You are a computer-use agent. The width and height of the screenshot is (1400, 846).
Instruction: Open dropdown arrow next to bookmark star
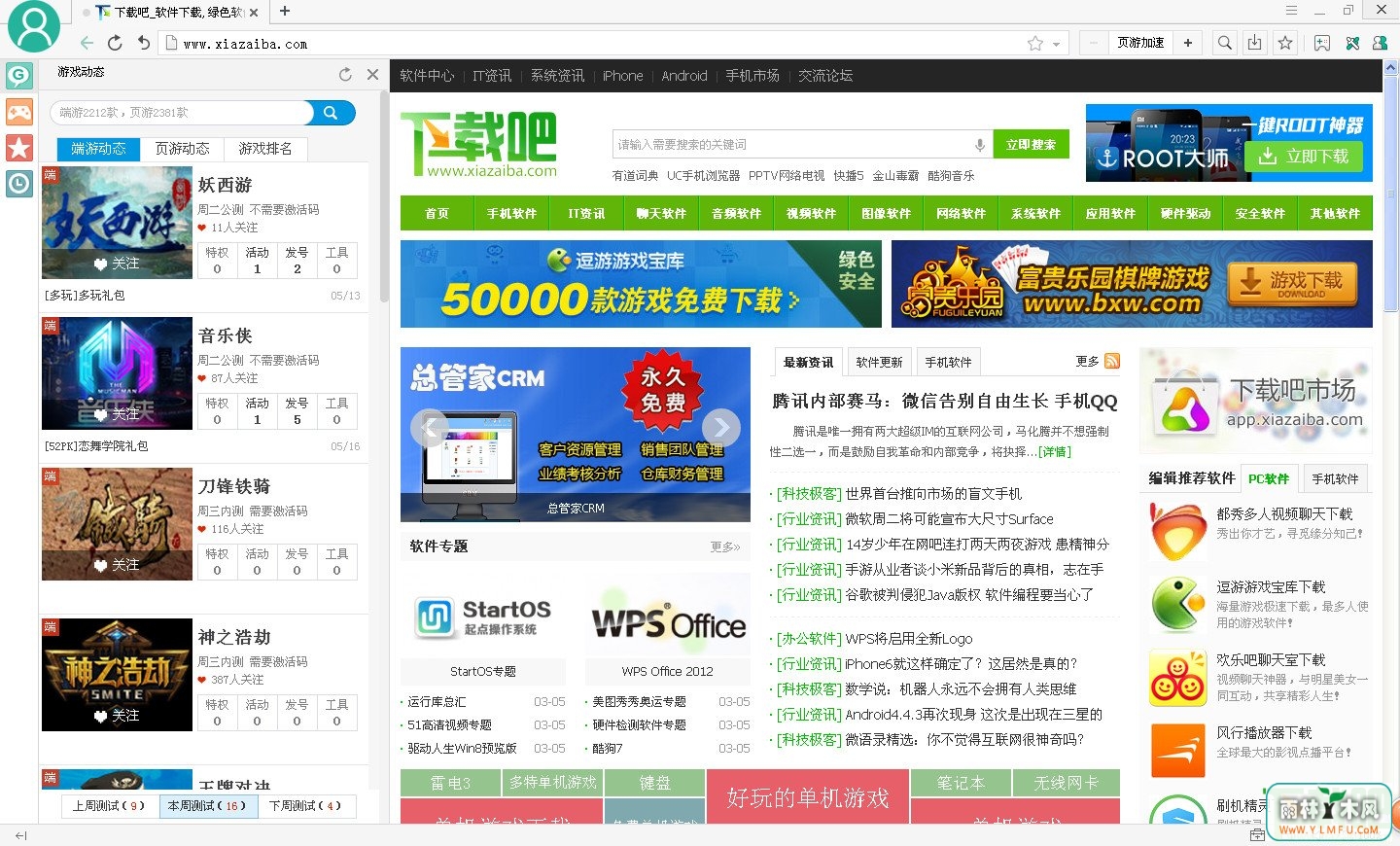pos(1056,44)
